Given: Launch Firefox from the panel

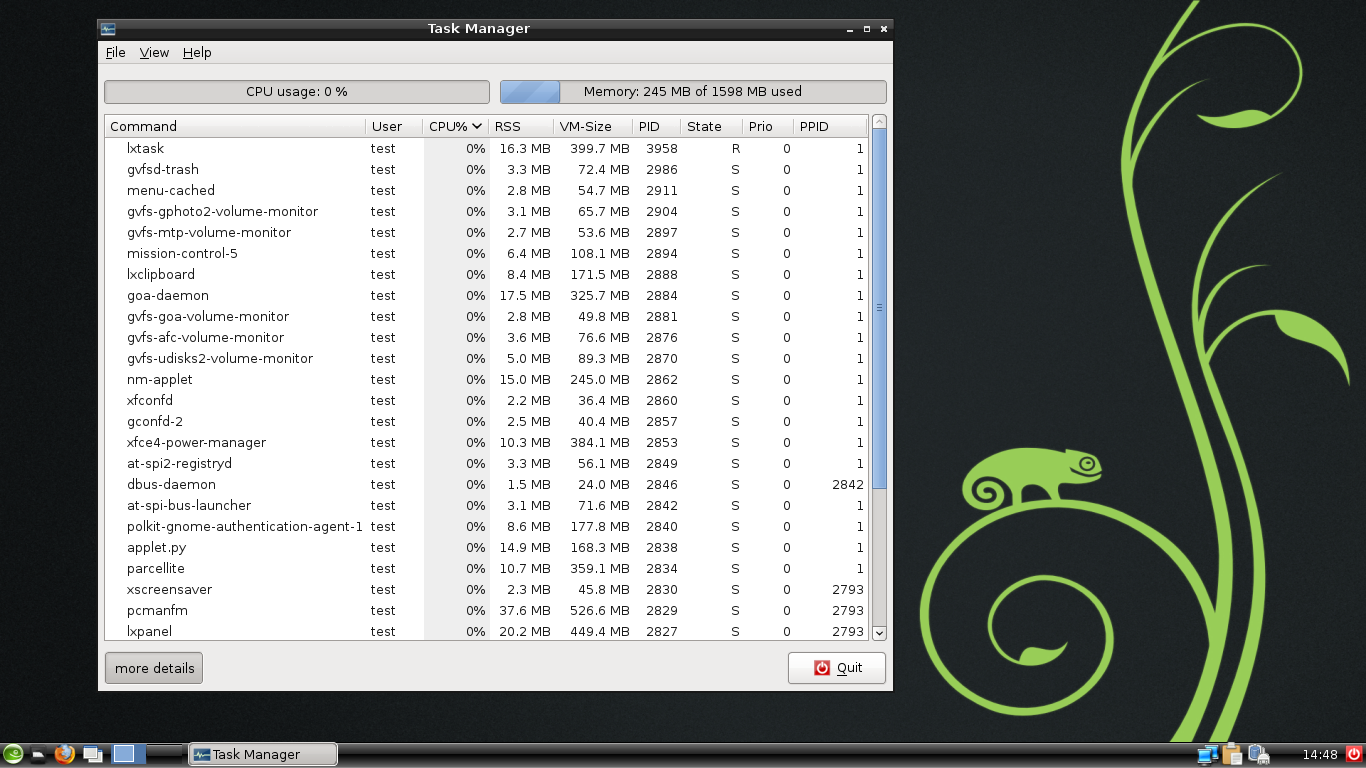Looking at the screenshot, I should 66,754.
